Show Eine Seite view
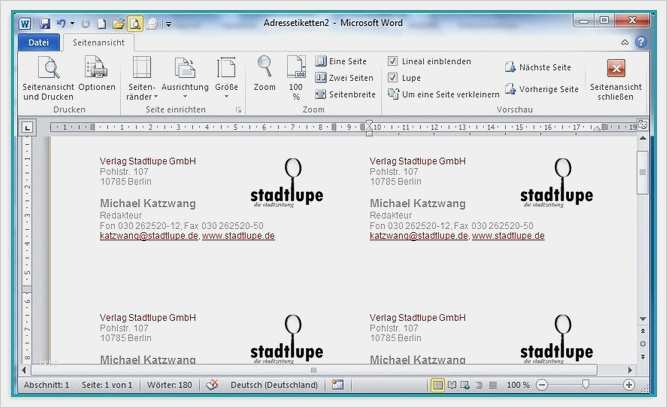Image resolution: width=667 pixels, height=408 pixels. point(341,61)
